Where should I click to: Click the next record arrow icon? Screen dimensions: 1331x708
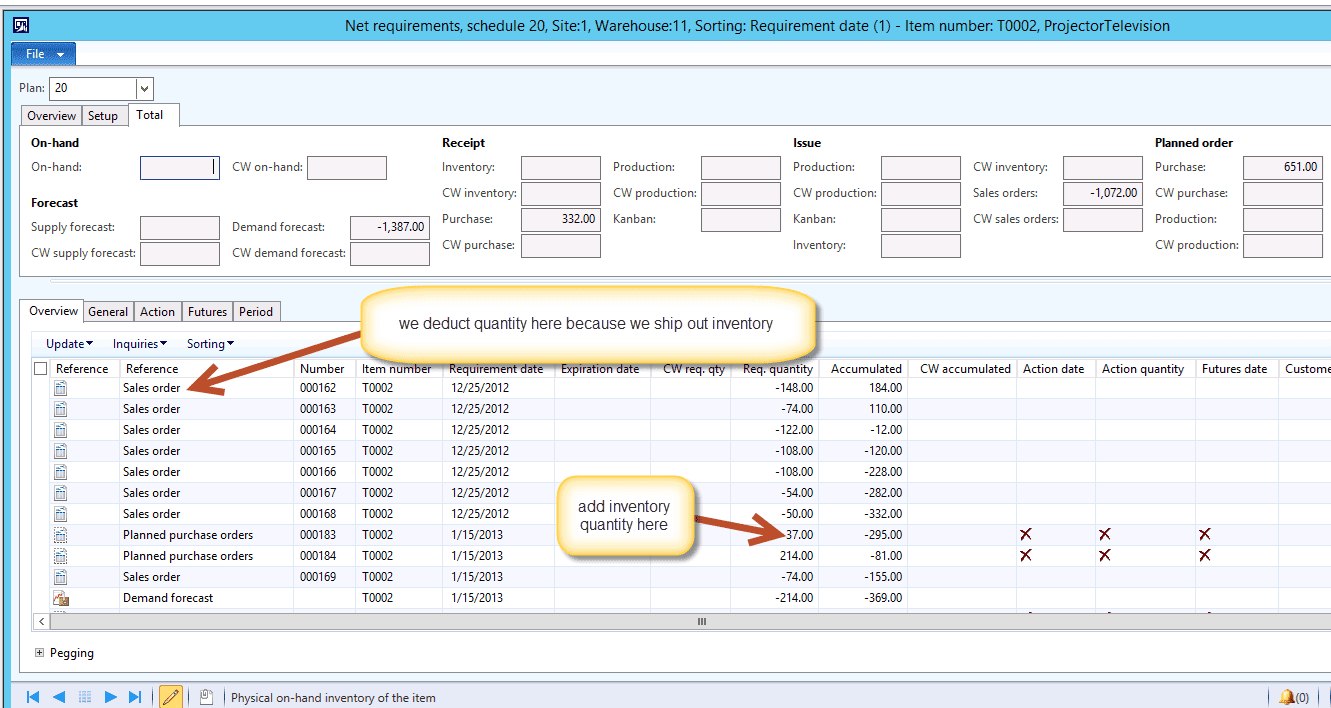pyautogui.click(x=110, y=697)
